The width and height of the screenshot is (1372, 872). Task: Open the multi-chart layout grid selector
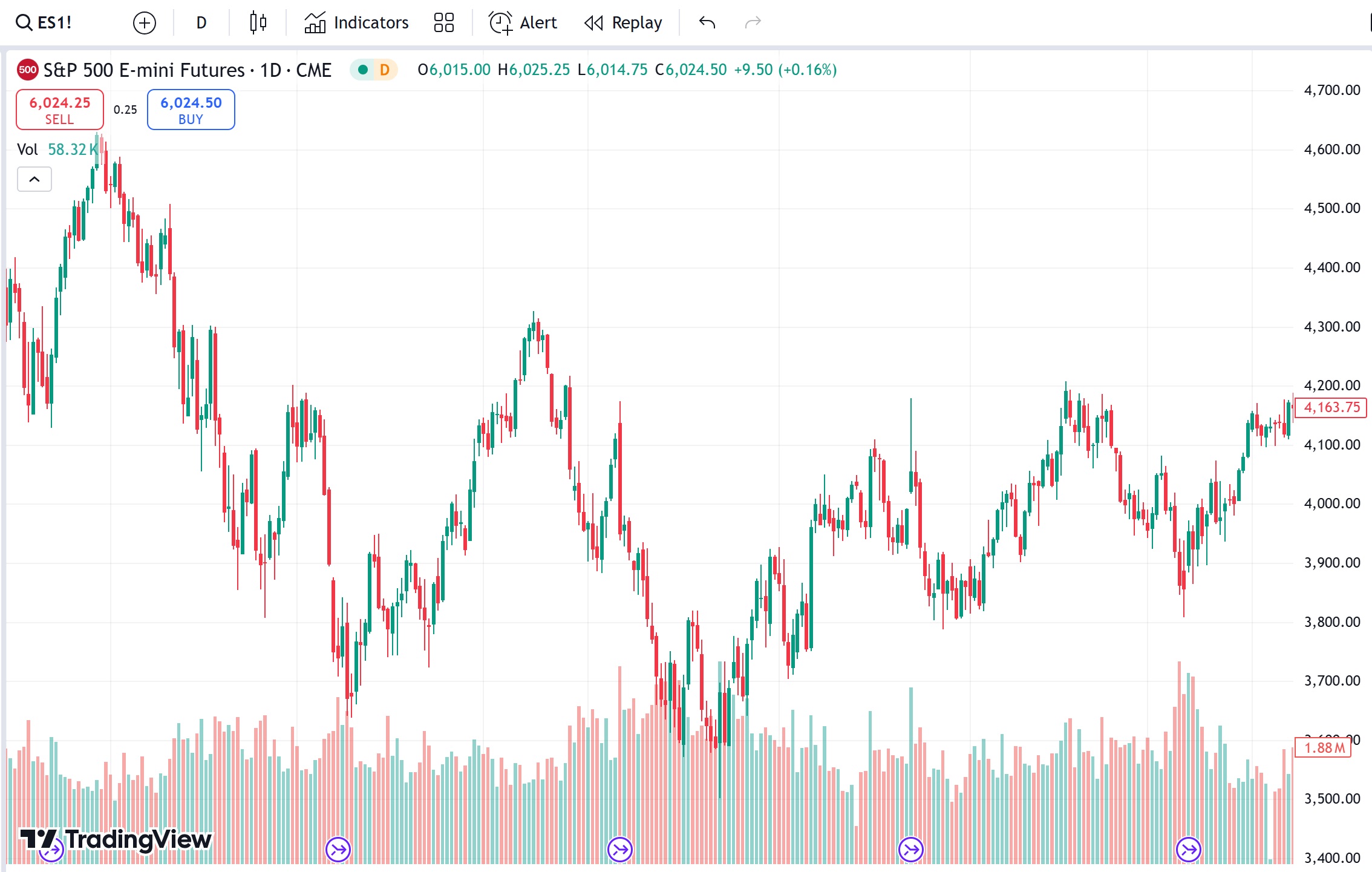pos(443,22)
